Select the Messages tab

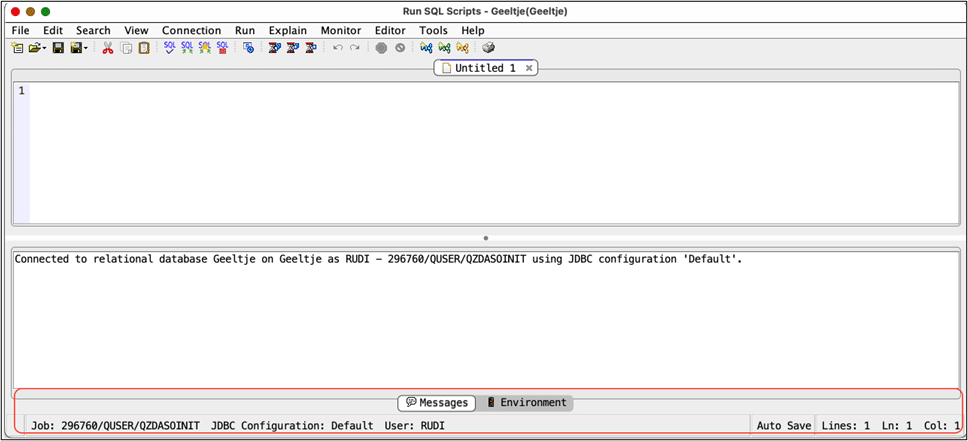point(436,402)
